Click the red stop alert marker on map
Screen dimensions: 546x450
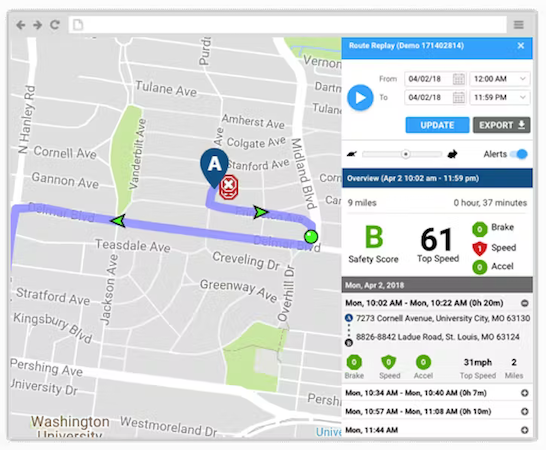pos(228,187)
